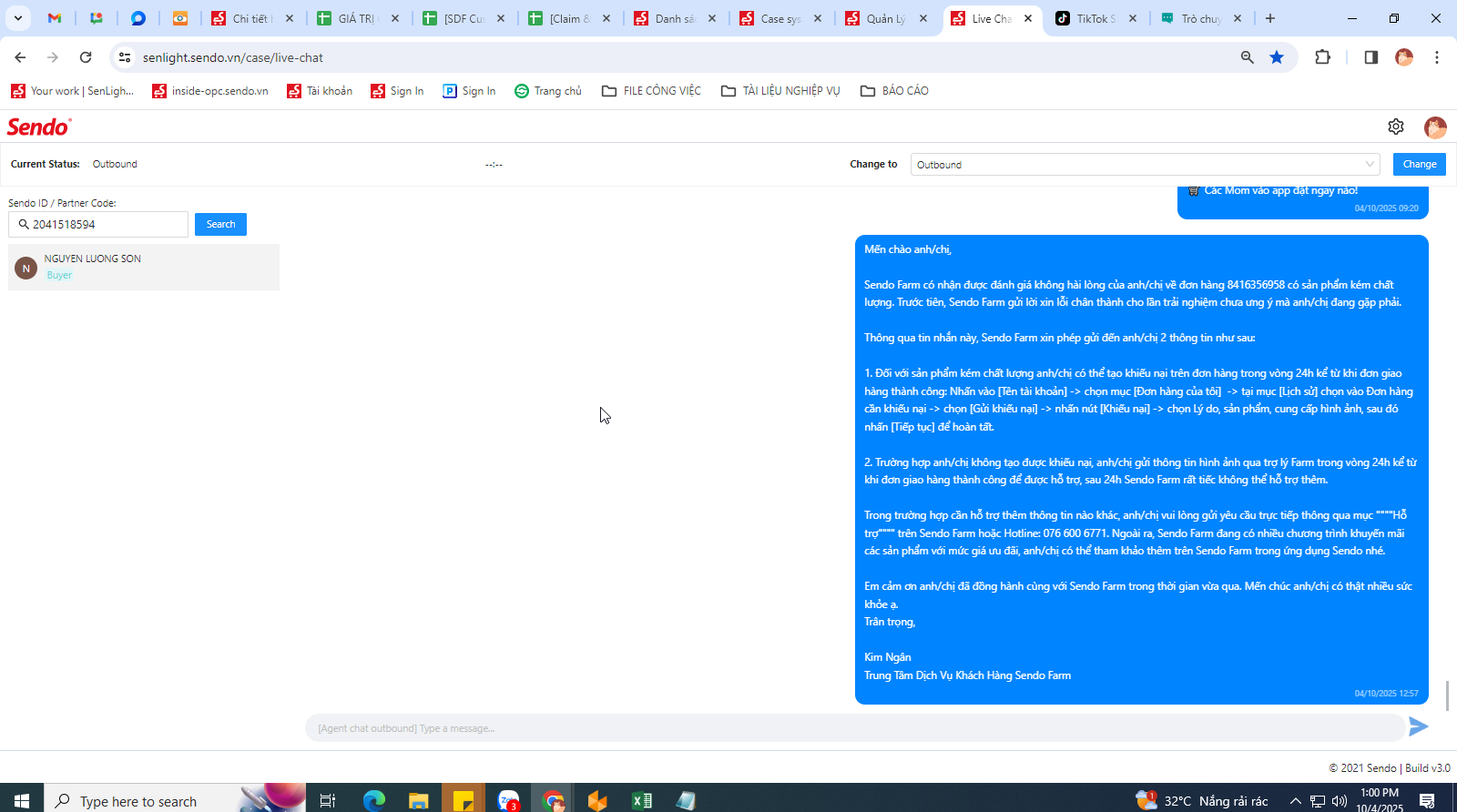Open the weather widget showing 32°C
Viewport: 1457px width, 812px height.
(1202, 800)
